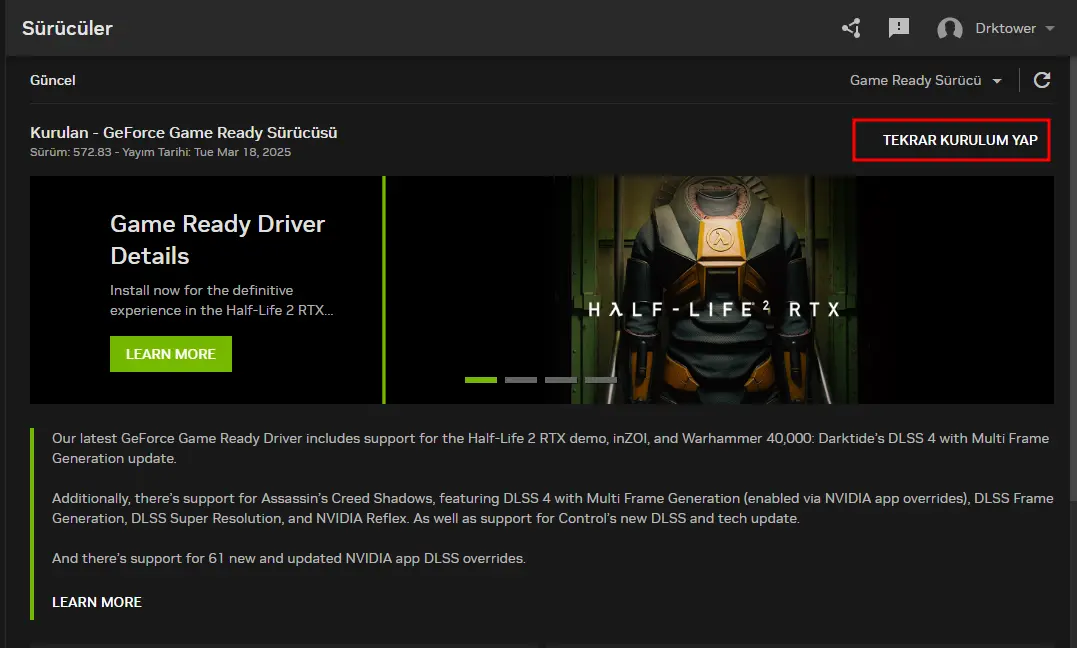Click Game Ready Driver Details heading
This screenshot has width=1077, height=648.
click(218, 240)
